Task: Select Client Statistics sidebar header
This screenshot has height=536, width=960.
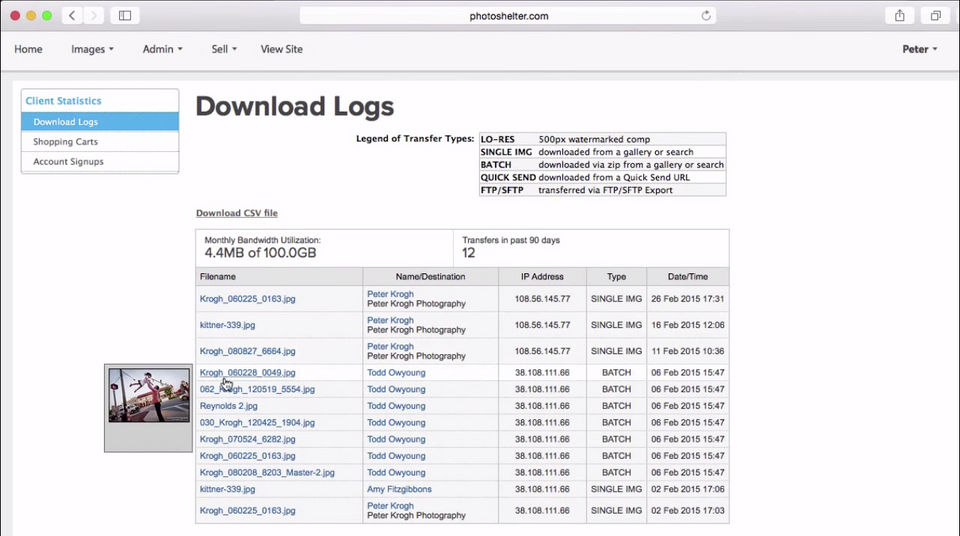Action: click(64, 100)
